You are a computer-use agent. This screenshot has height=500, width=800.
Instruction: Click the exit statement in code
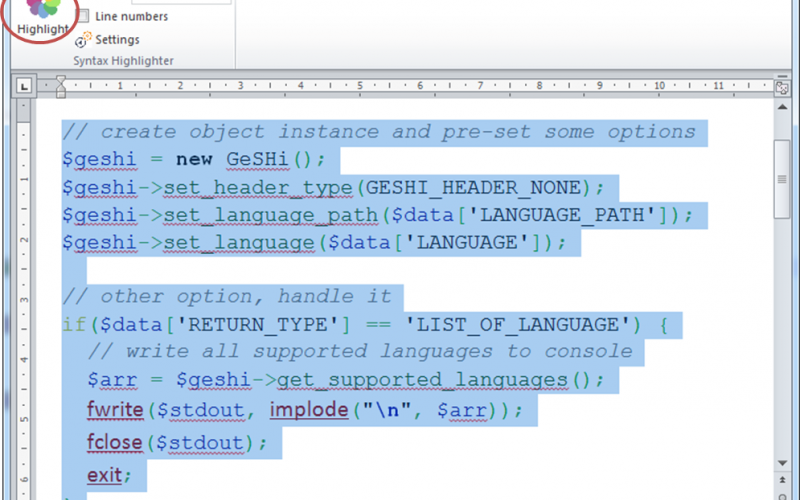106,474
